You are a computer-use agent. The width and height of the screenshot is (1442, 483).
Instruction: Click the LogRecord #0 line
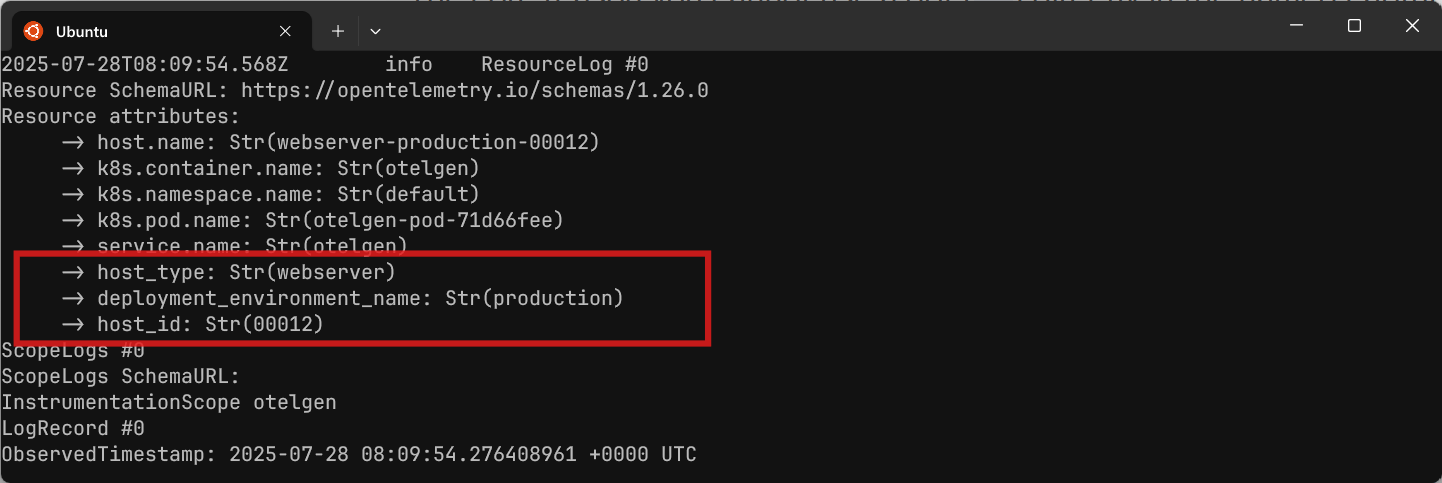[x=73, y=428]
